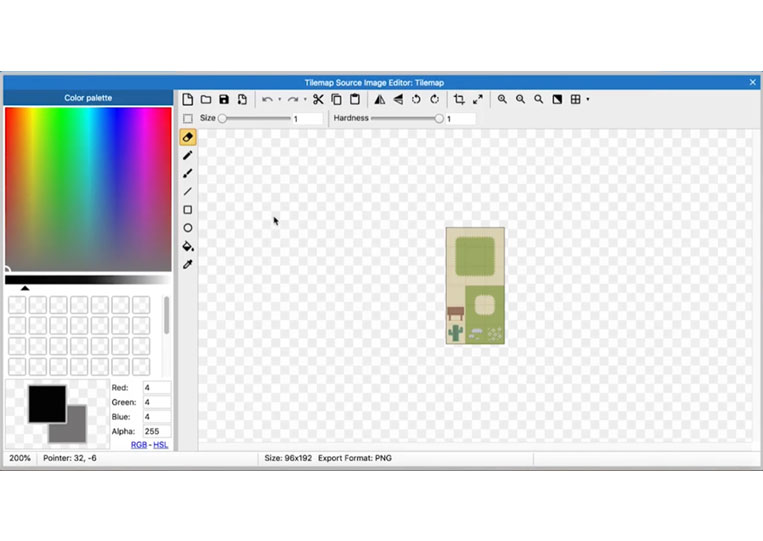Open the undo history dropdown arrow
The image size is (763, 541).
pos(280,100)
